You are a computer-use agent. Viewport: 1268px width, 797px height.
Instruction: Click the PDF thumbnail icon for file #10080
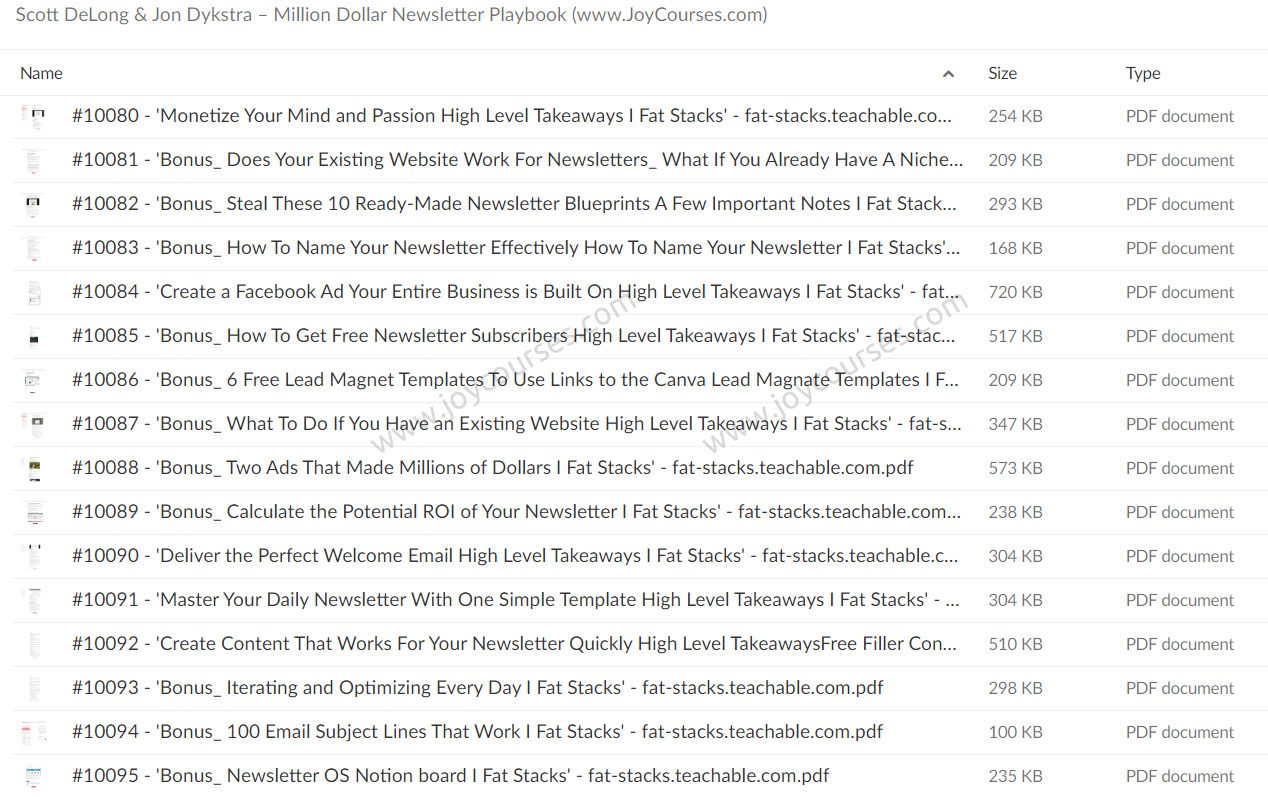pos(33,116)
